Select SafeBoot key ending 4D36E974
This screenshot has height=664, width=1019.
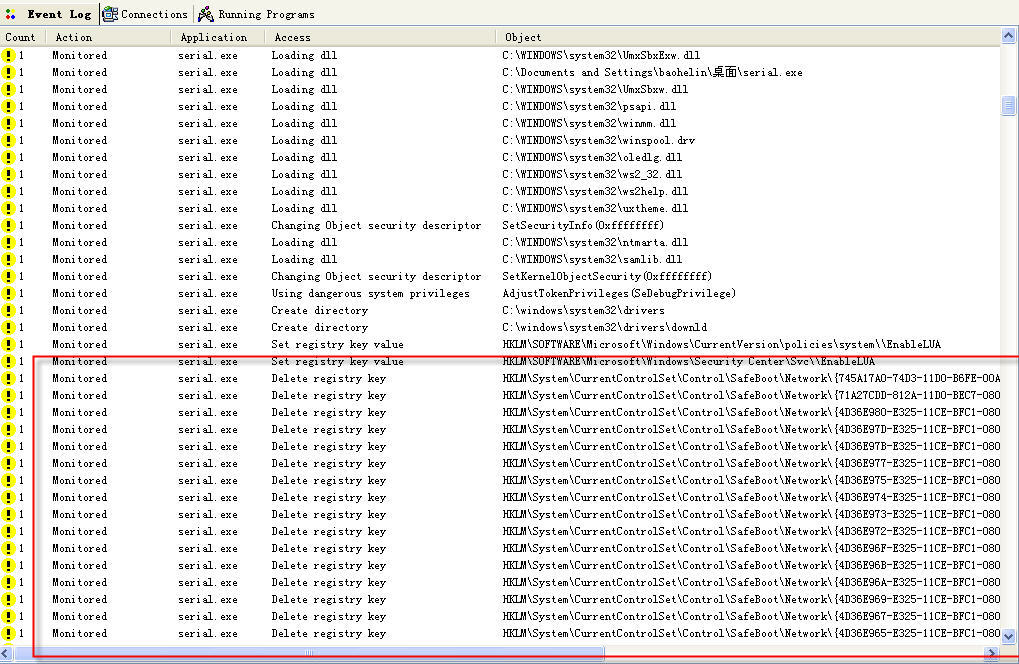(751, 497)
